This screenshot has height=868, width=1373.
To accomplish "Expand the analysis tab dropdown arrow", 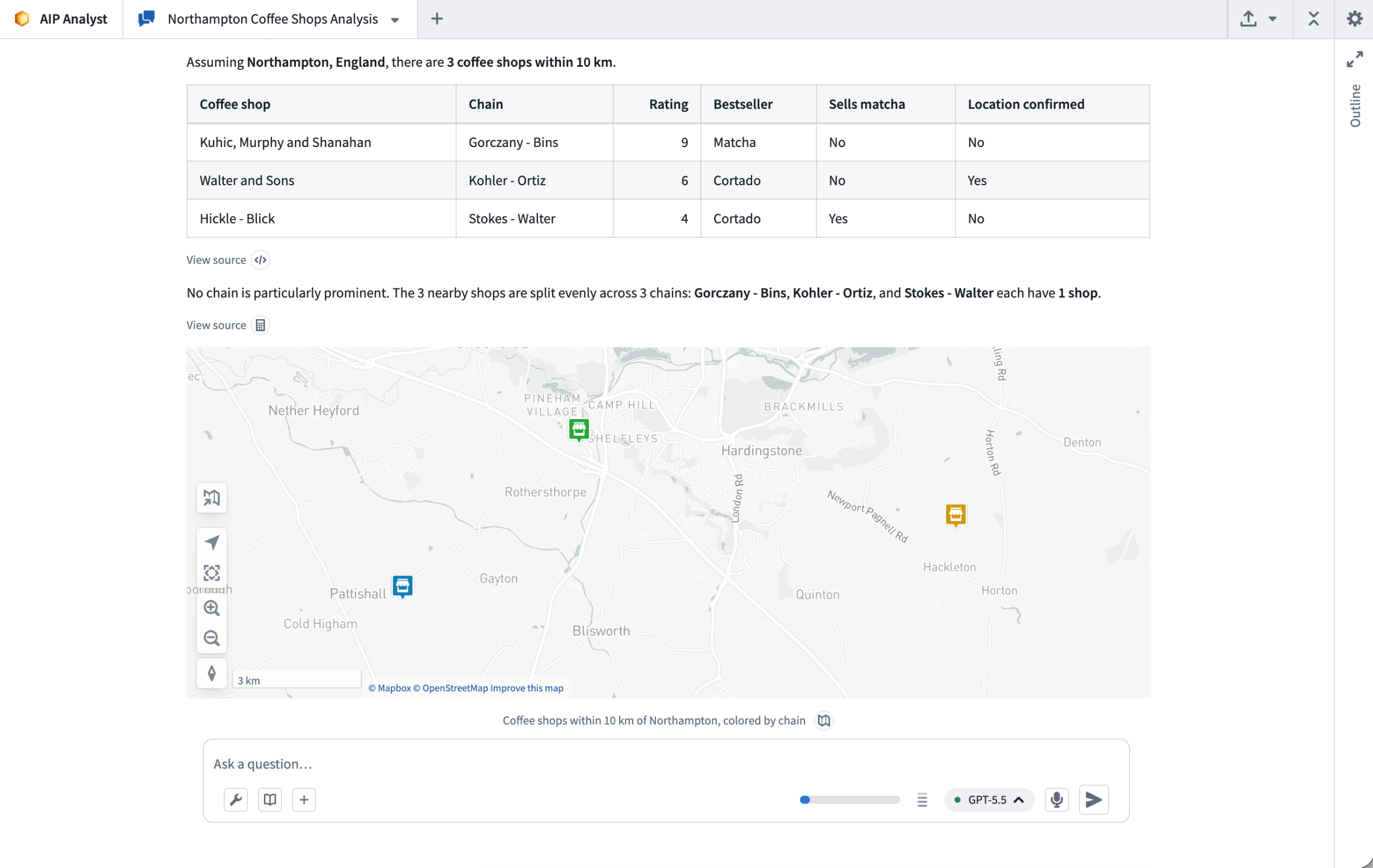I will [395, 19].
